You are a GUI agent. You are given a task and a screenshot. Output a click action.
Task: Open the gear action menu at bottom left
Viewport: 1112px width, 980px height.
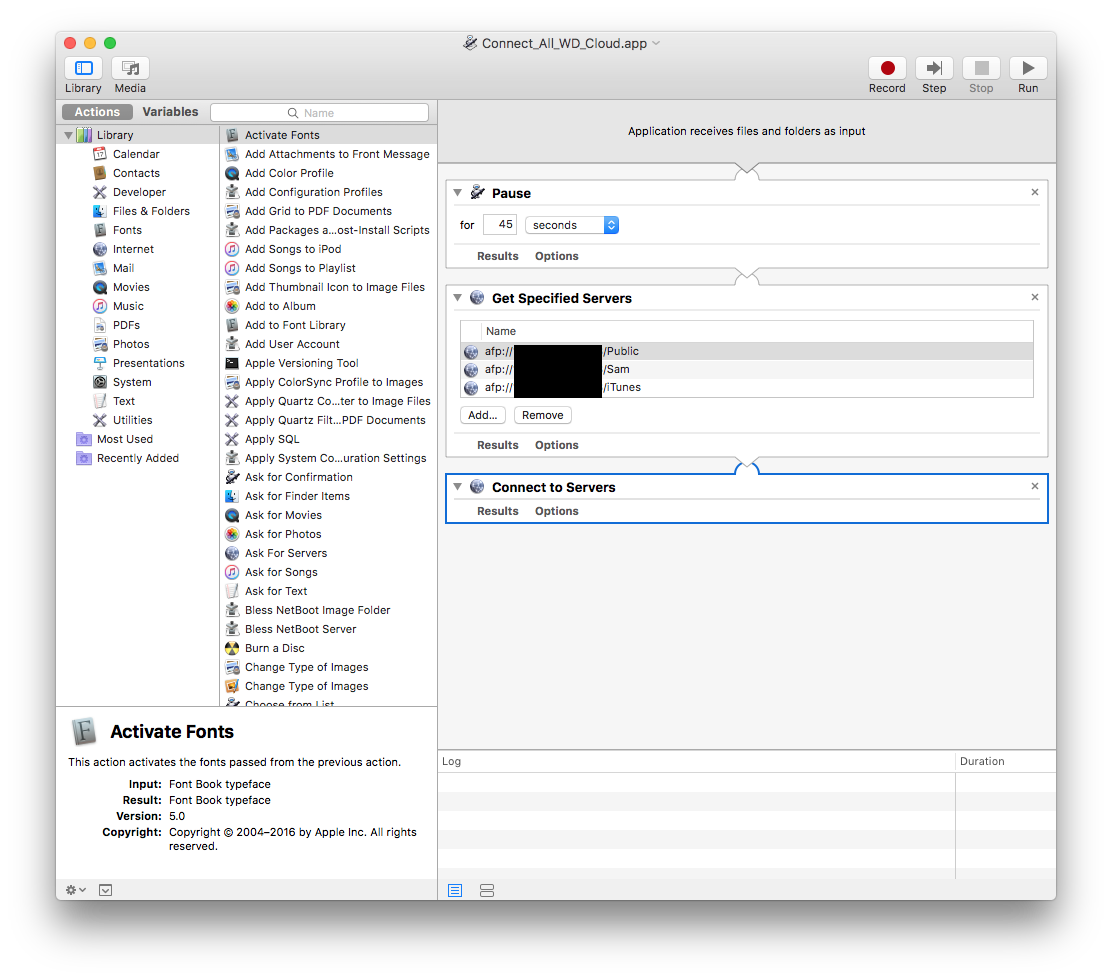click(75, 890)
